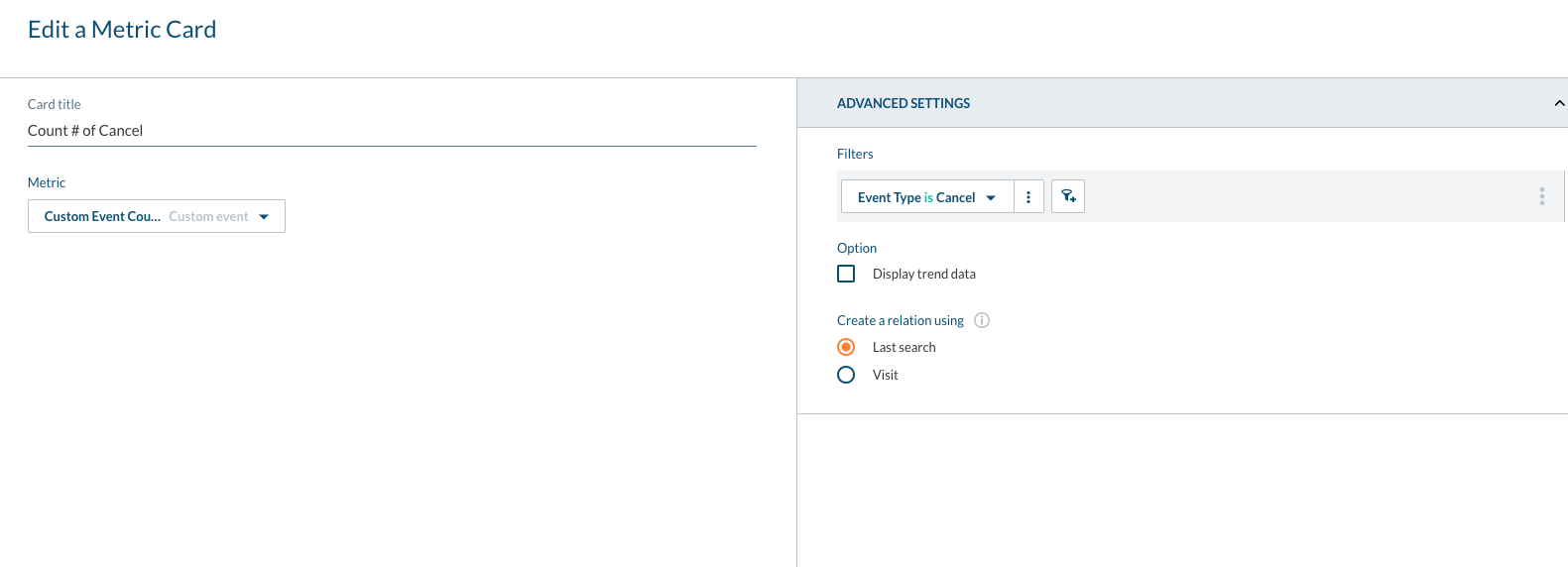Viewport: 1568px width, 567px height.
Task: Collapse Advanced Settings with the chevron
Action: click(x=1558, y=103)
